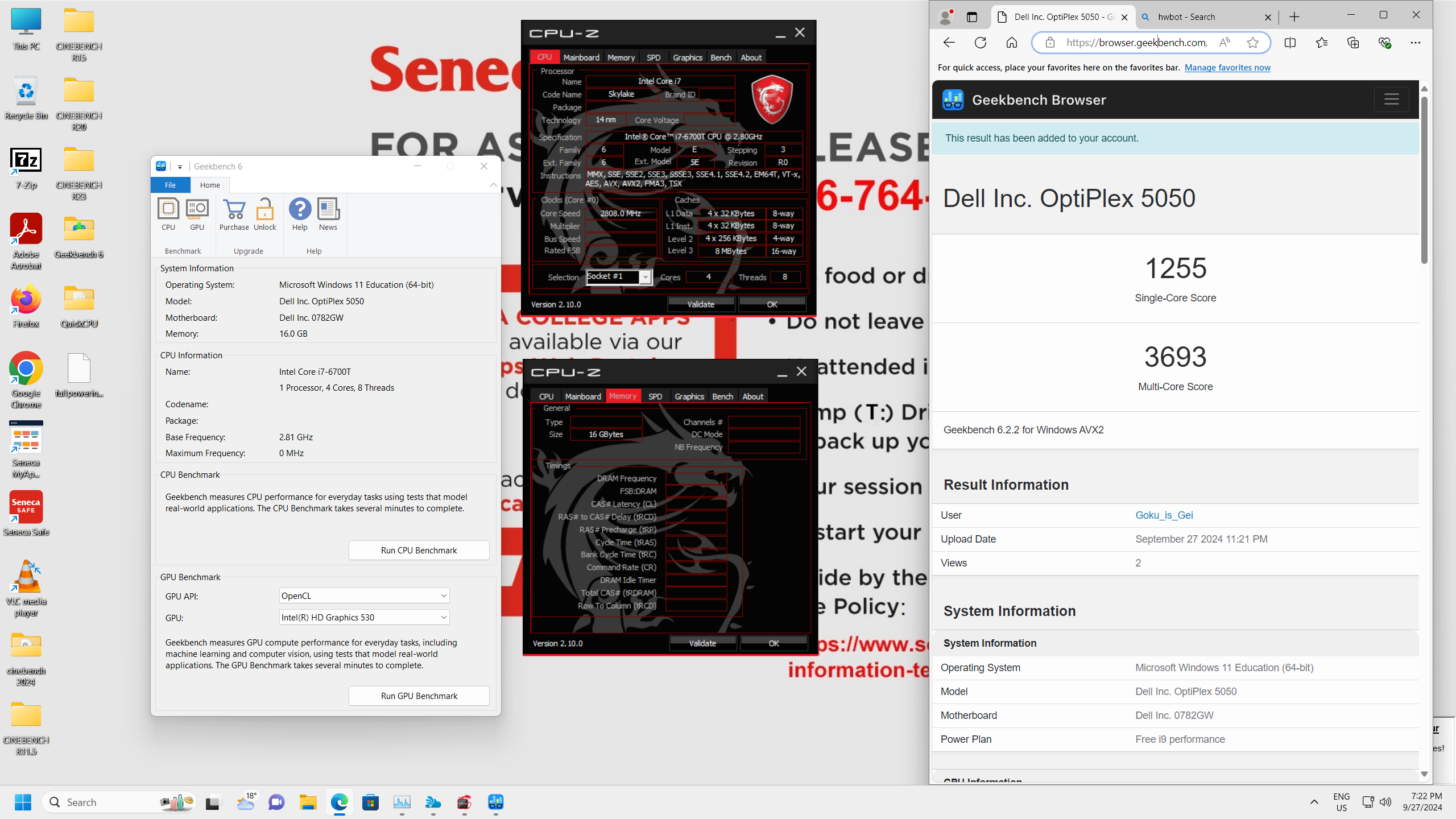The width and height of the screenshot is (1456, 819).
Task: Open a new Edge tab
Action: [1294, 17]
